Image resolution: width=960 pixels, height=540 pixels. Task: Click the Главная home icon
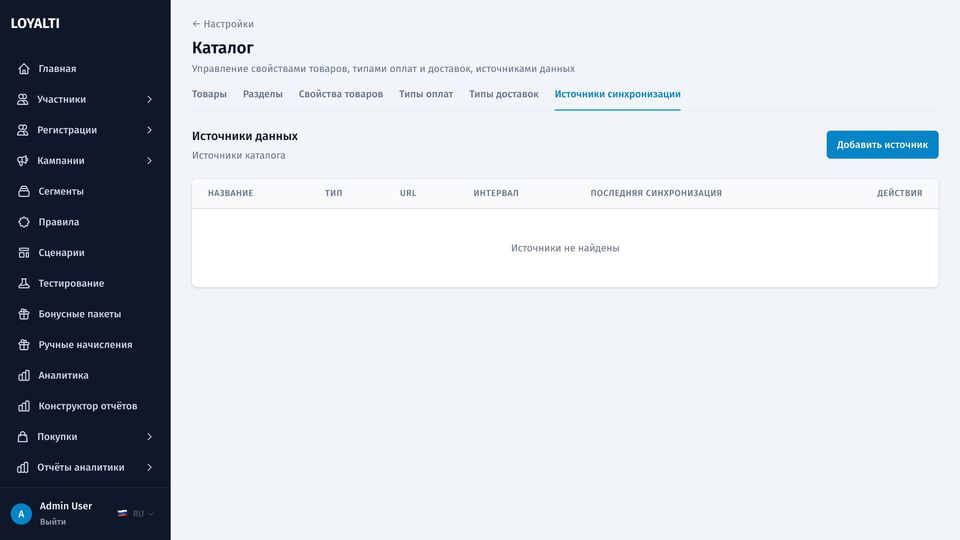[24, 69]
